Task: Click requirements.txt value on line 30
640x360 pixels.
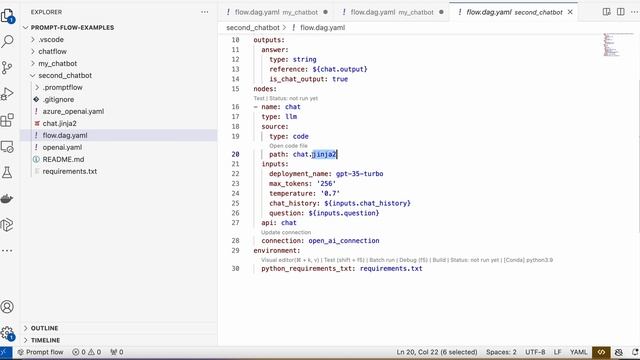Action: (391, 269)
